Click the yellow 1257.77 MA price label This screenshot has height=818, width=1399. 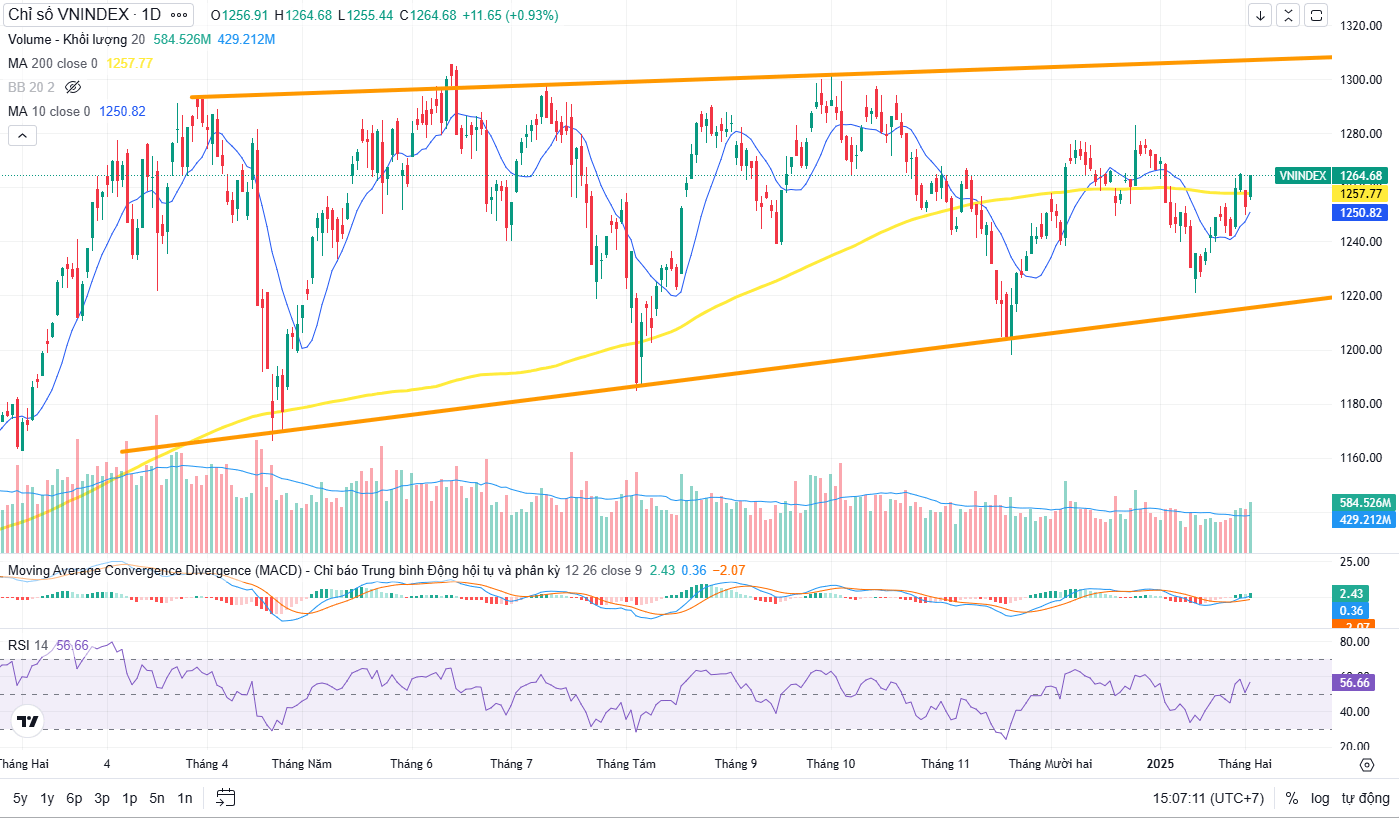[1361, 194]
